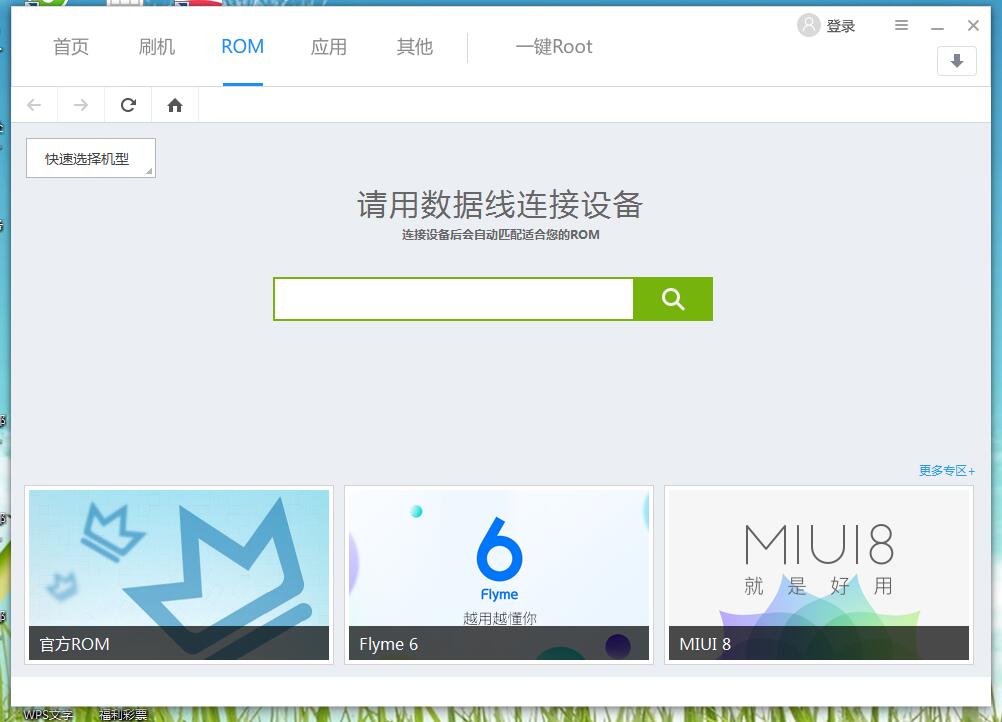1002x722 pixels.
Task: Open the hamburger main menu
Action: (x=901, y=25)
